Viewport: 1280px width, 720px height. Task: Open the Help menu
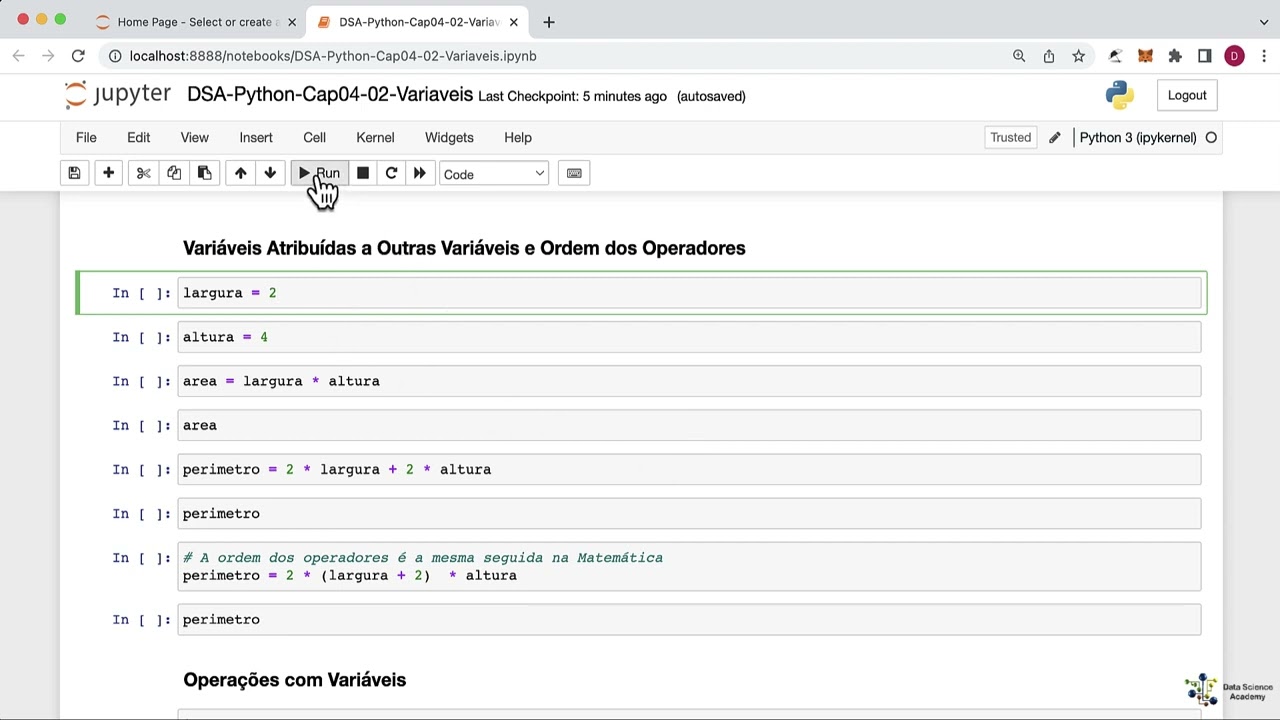pyautogui.click(x=518, y=138)
